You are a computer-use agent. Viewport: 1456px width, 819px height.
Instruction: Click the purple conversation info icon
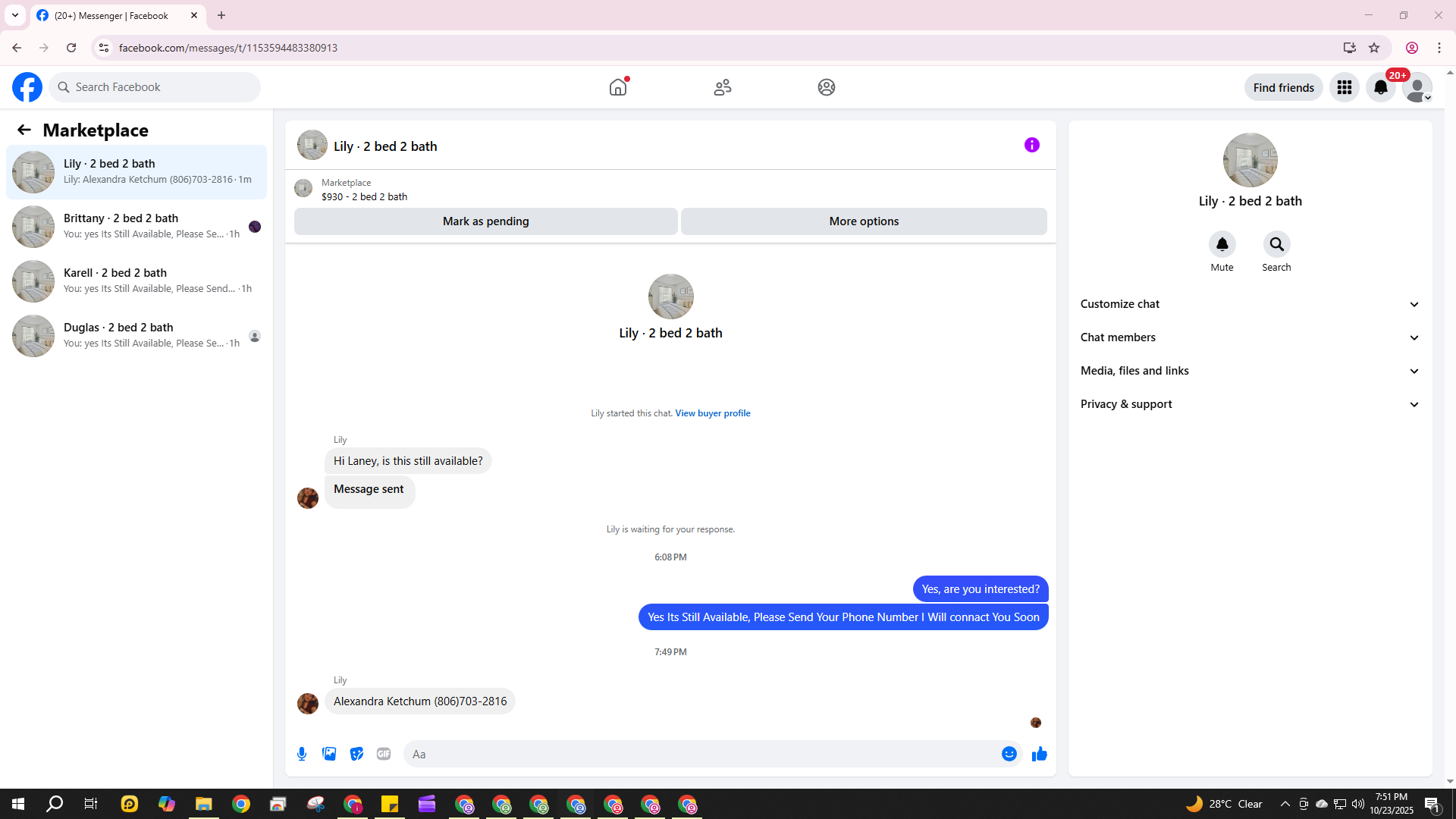pos(1031,145)
